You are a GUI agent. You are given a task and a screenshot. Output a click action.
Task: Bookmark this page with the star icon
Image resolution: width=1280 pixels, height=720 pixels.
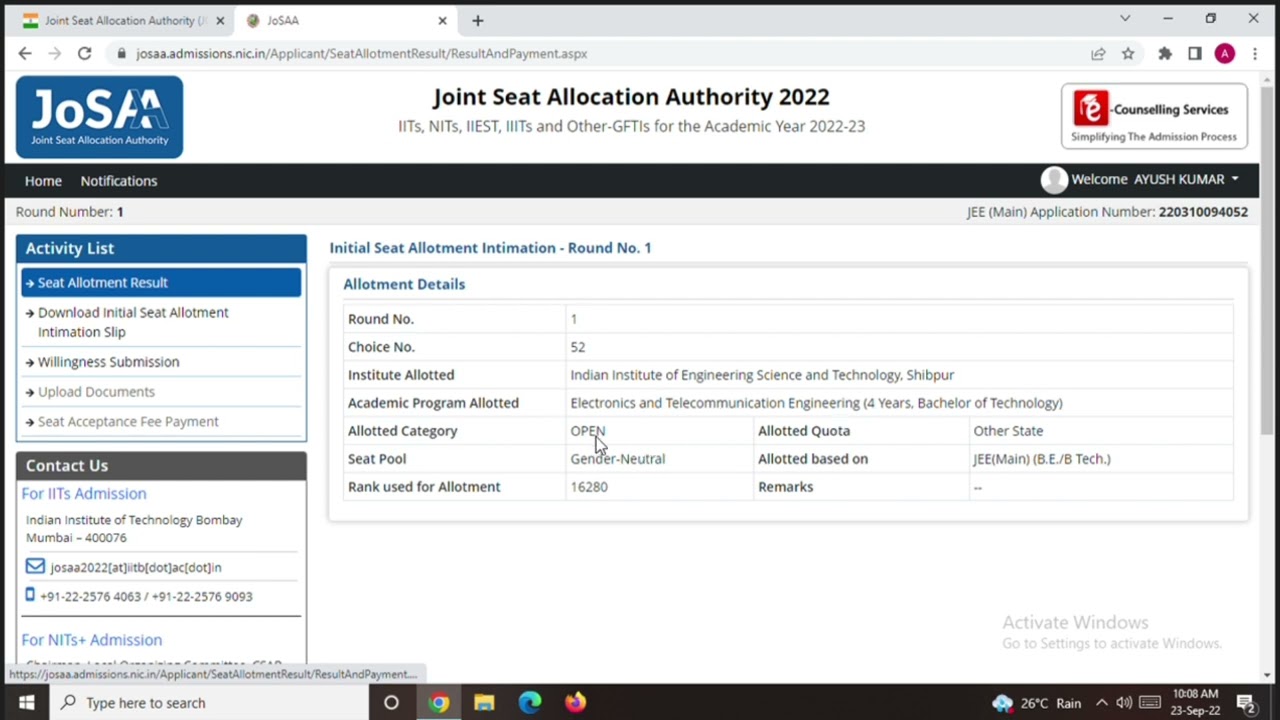tap(1128, 54)
